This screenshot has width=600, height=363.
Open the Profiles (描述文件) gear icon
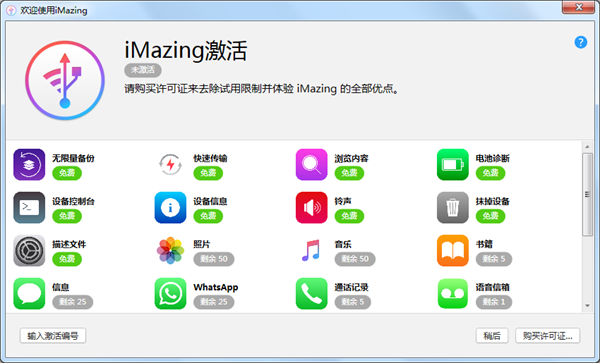pos(29,251)
